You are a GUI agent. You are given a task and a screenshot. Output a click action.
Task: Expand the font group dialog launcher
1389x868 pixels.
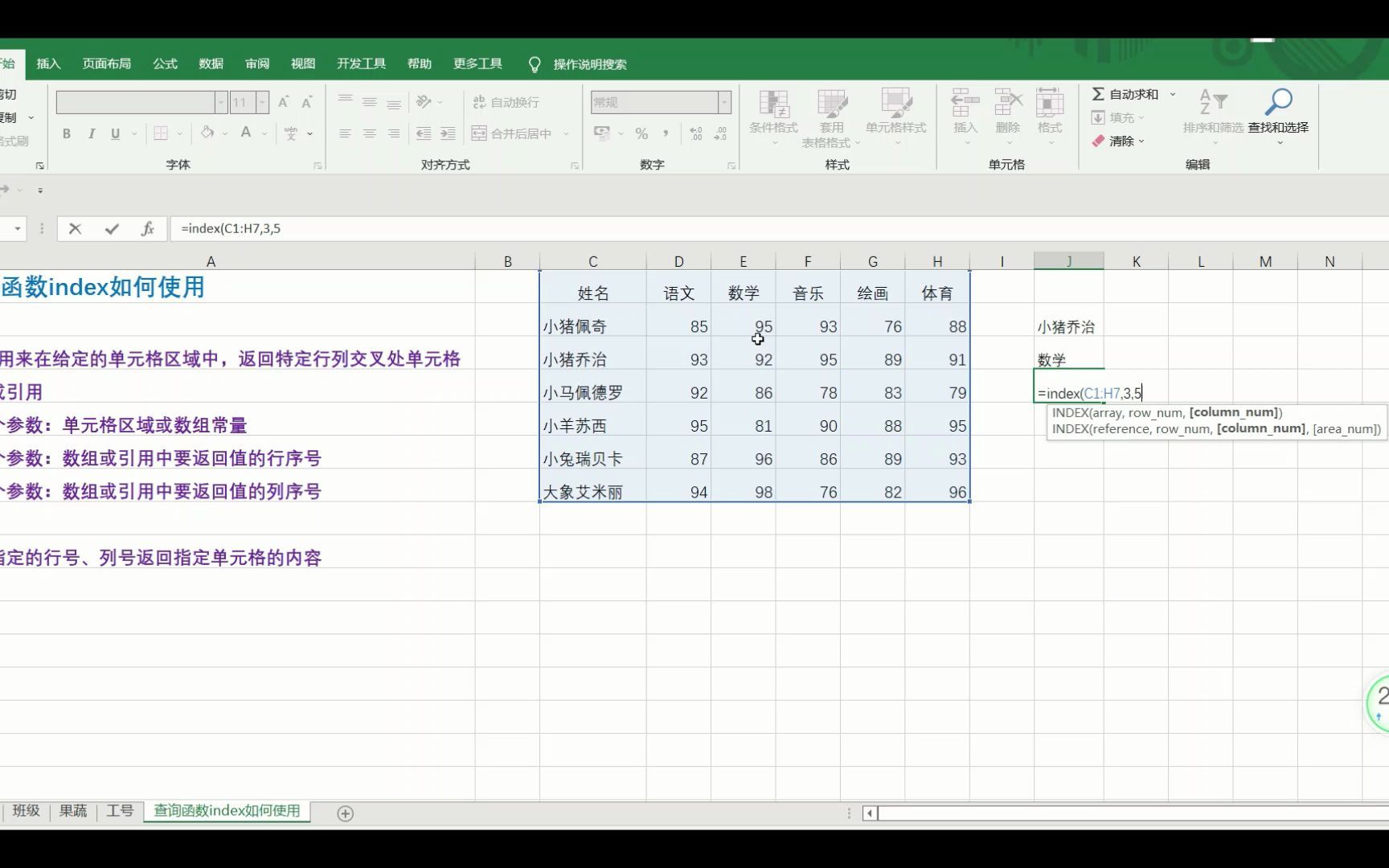coord(318,166)
